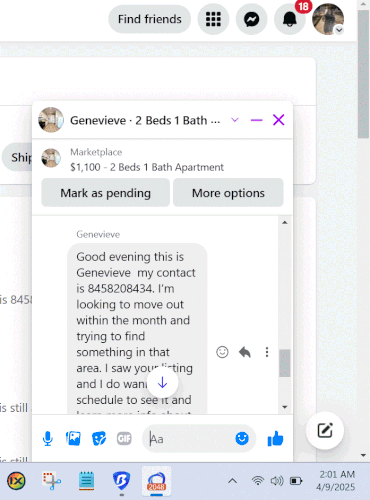Click Mark as pending button
370x500 pixels.
tap(105, 193)
